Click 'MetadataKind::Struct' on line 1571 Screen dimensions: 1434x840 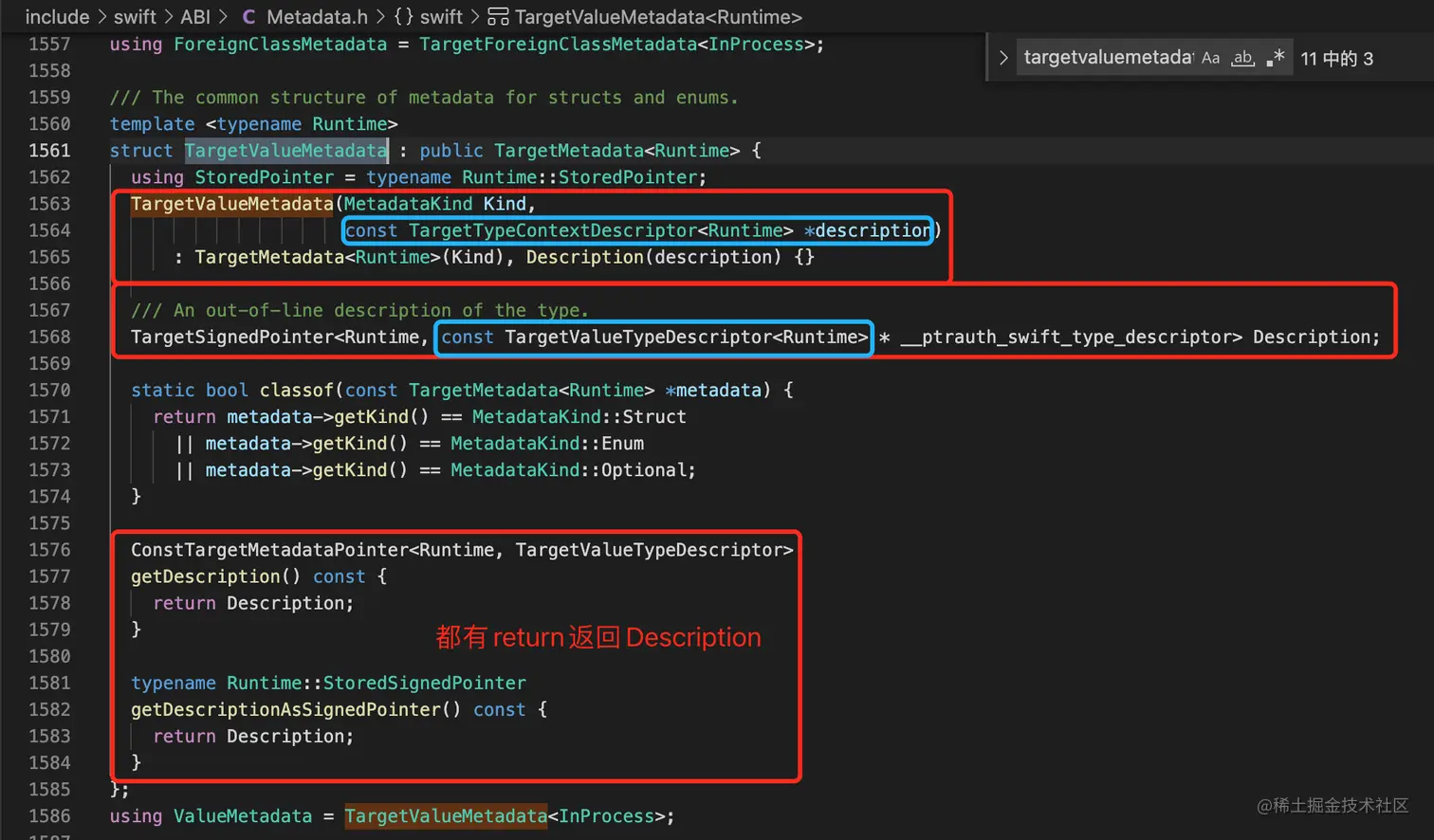579,416
